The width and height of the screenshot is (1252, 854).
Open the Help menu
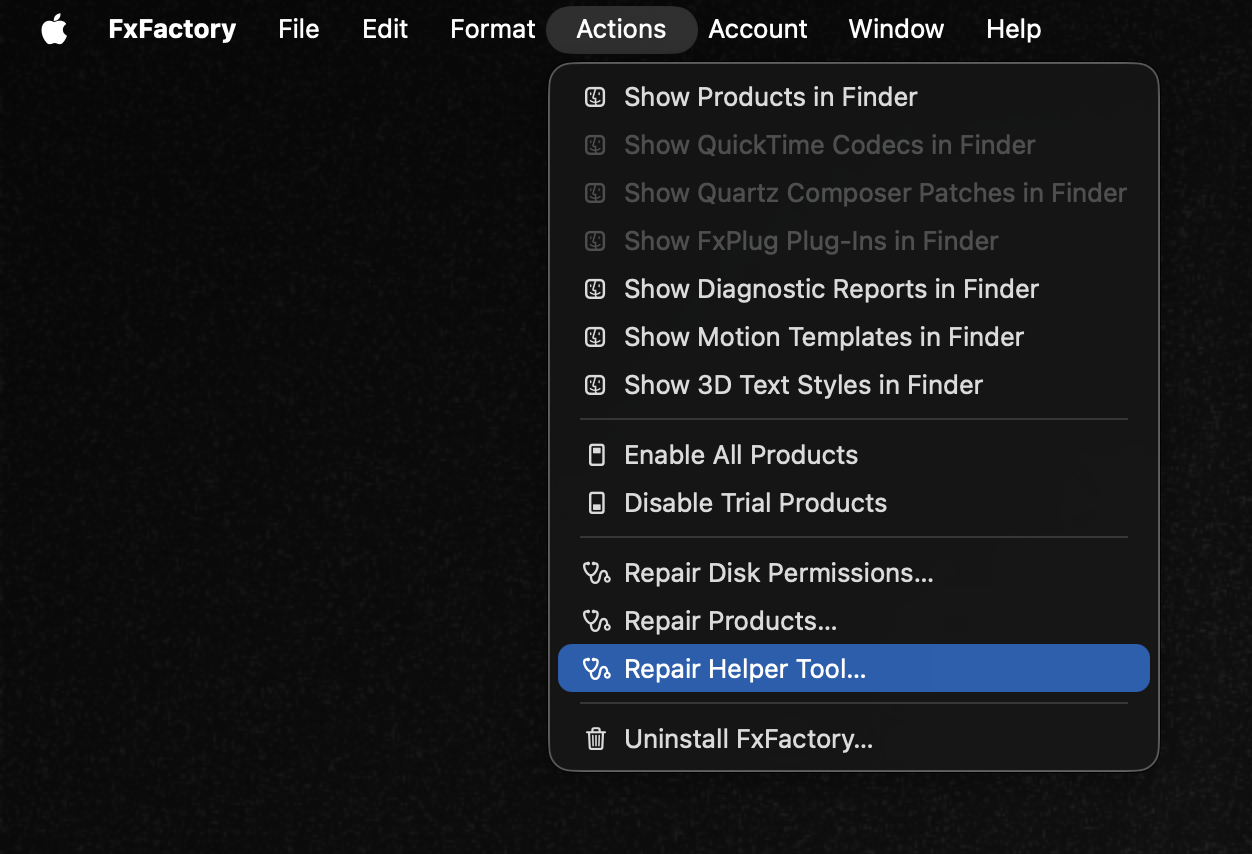tap(1013, 29)
